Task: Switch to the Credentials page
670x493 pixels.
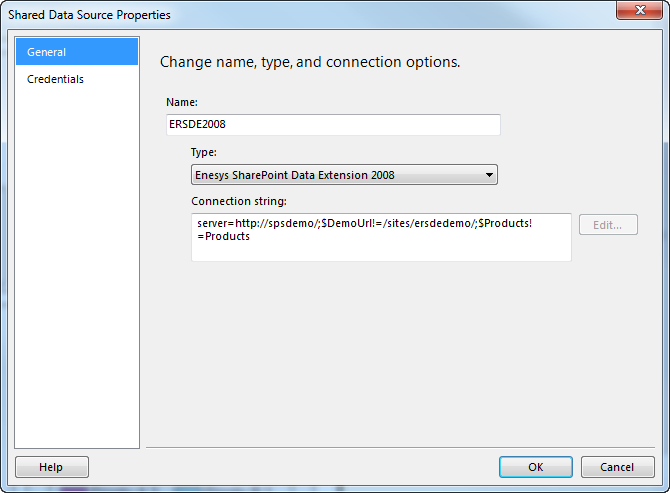Action: (x=56, y=79)
